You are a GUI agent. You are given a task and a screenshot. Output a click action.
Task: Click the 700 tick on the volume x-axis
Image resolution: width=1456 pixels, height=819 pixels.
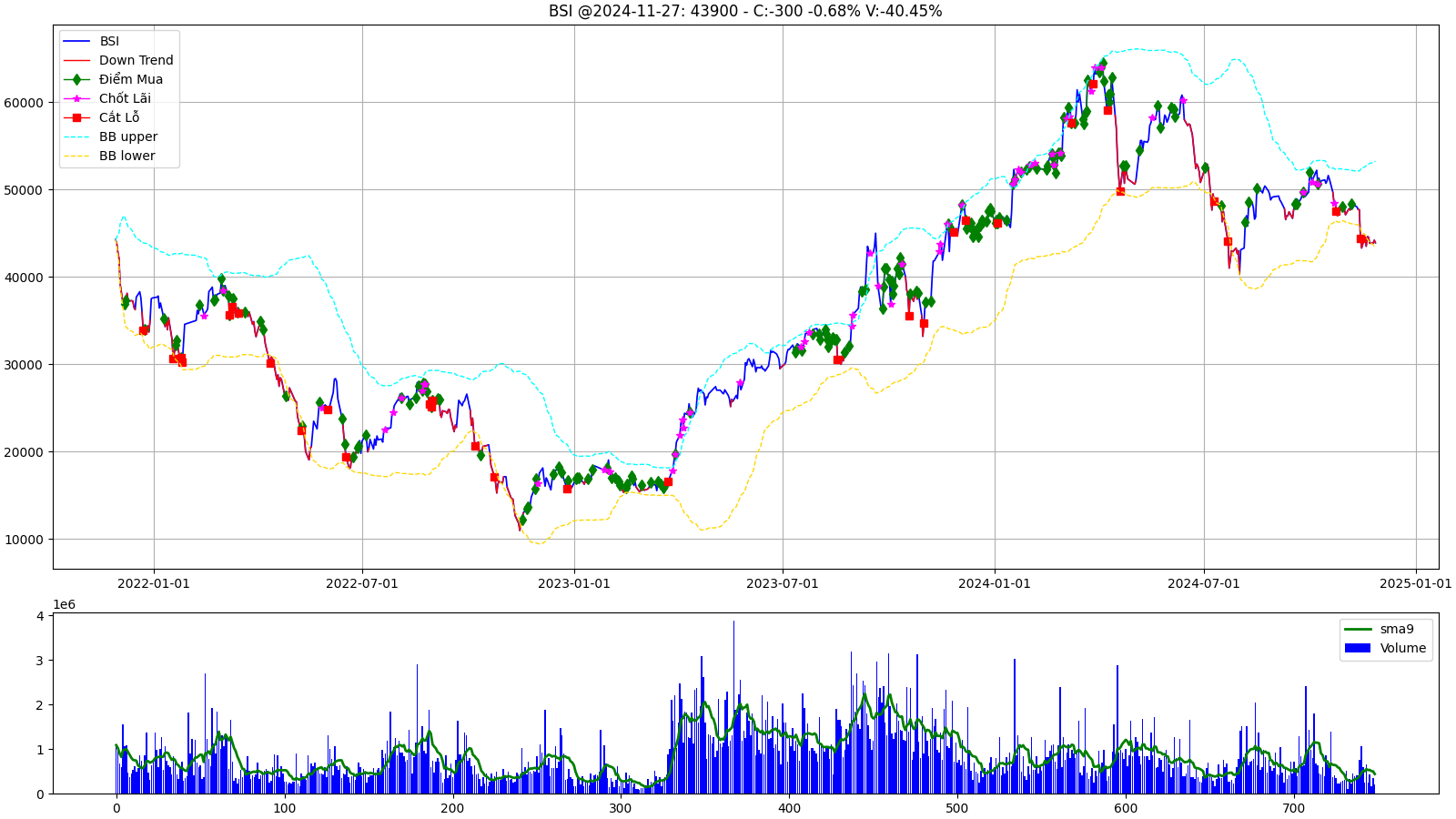(x=1294, y=808)
